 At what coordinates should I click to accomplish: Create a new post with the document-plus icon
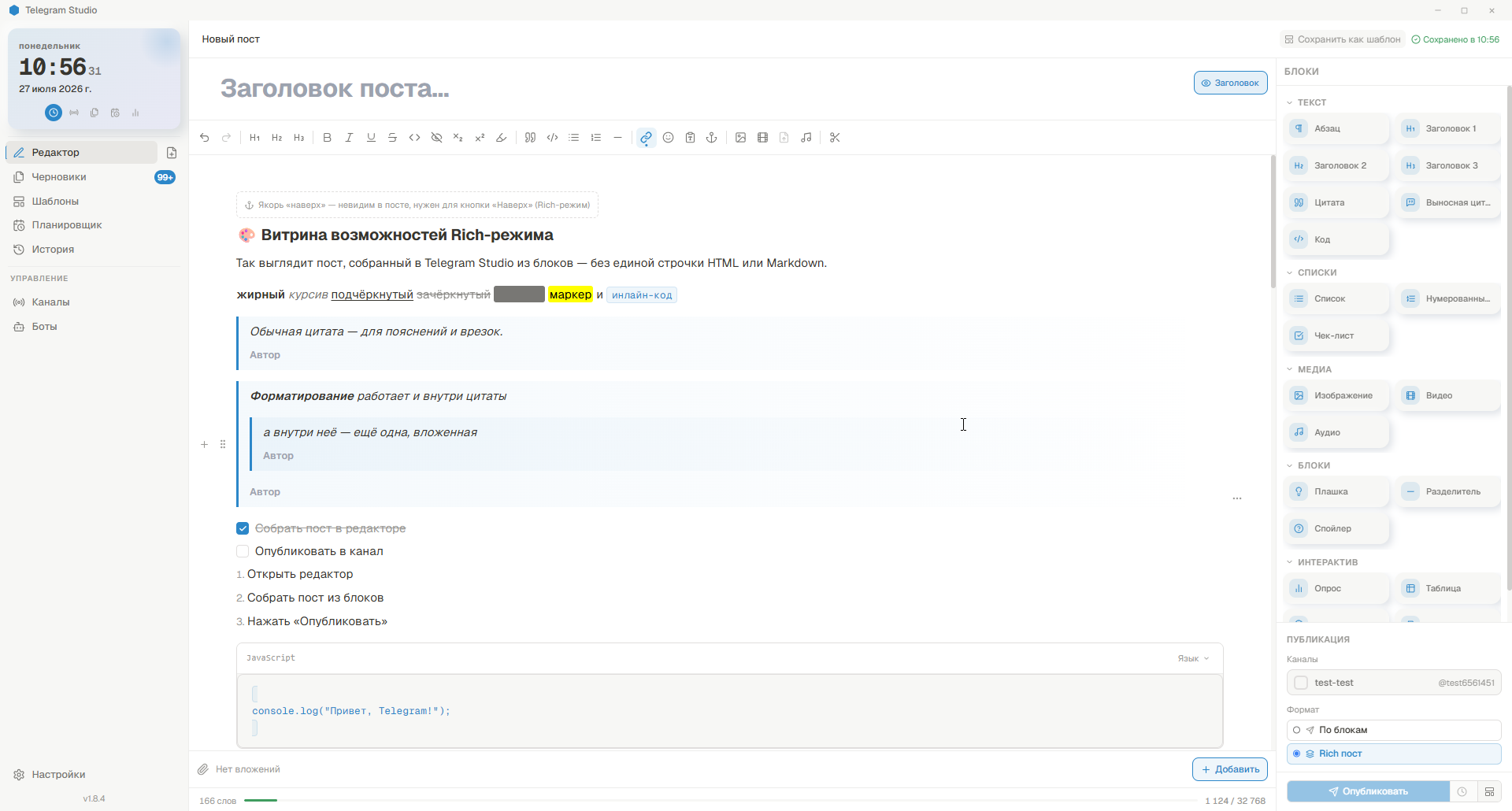[172, 153]
